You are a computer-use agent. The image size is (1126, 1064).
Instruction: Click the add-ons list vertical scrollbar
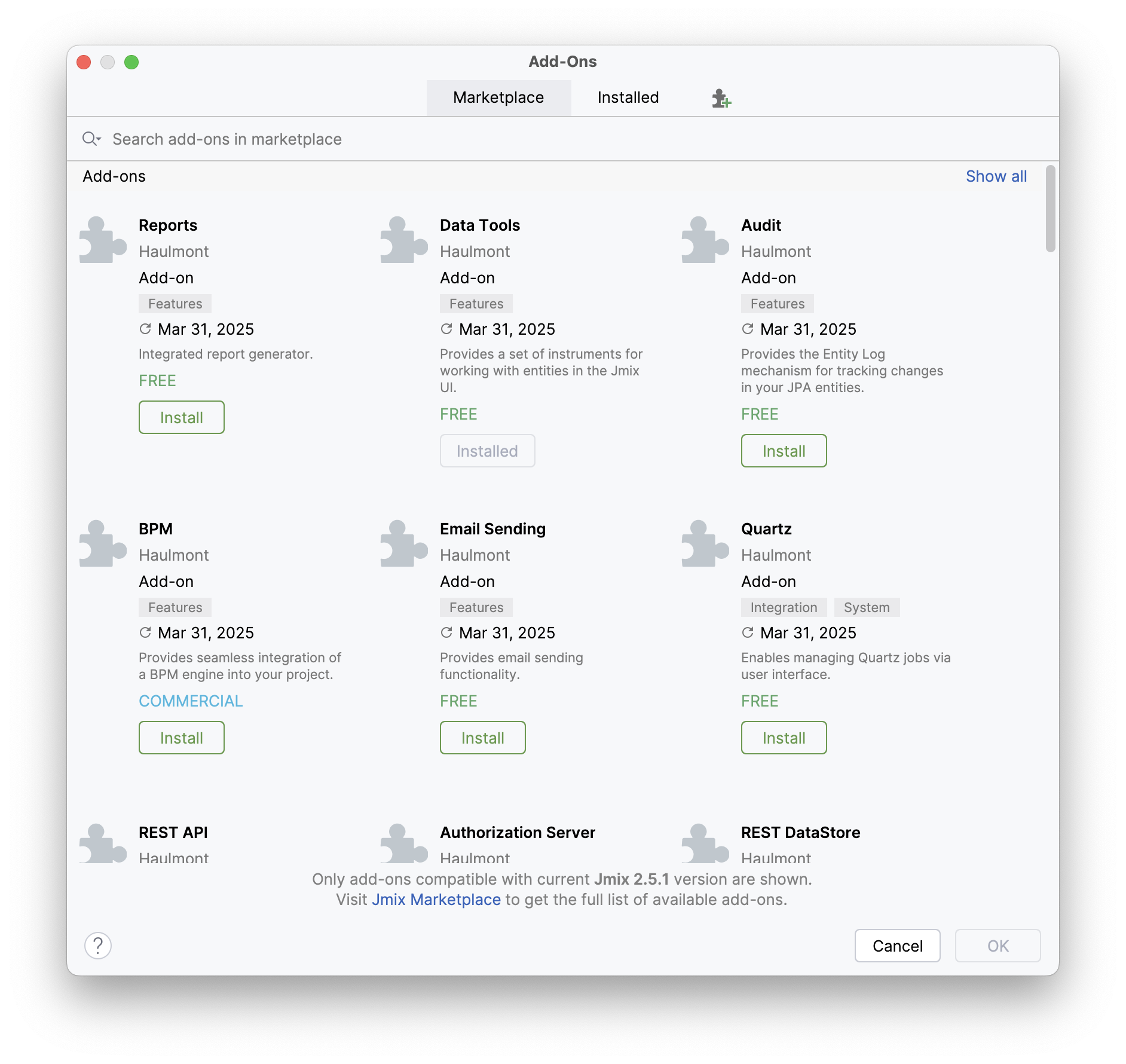1050,209
